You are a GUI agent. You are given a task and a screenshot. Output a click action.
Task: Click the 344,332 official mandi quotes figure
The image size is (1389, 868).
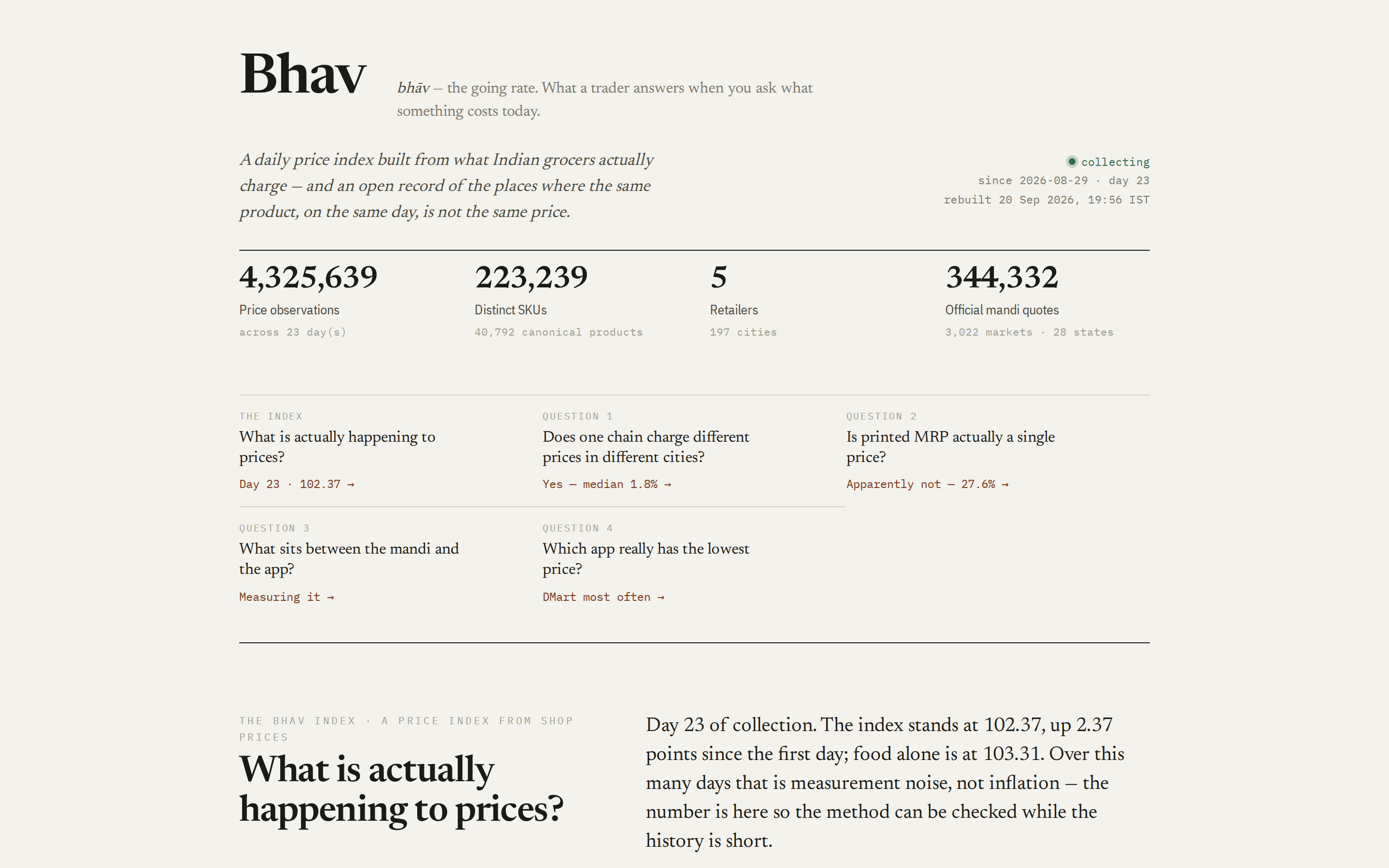pos(1002,277)
